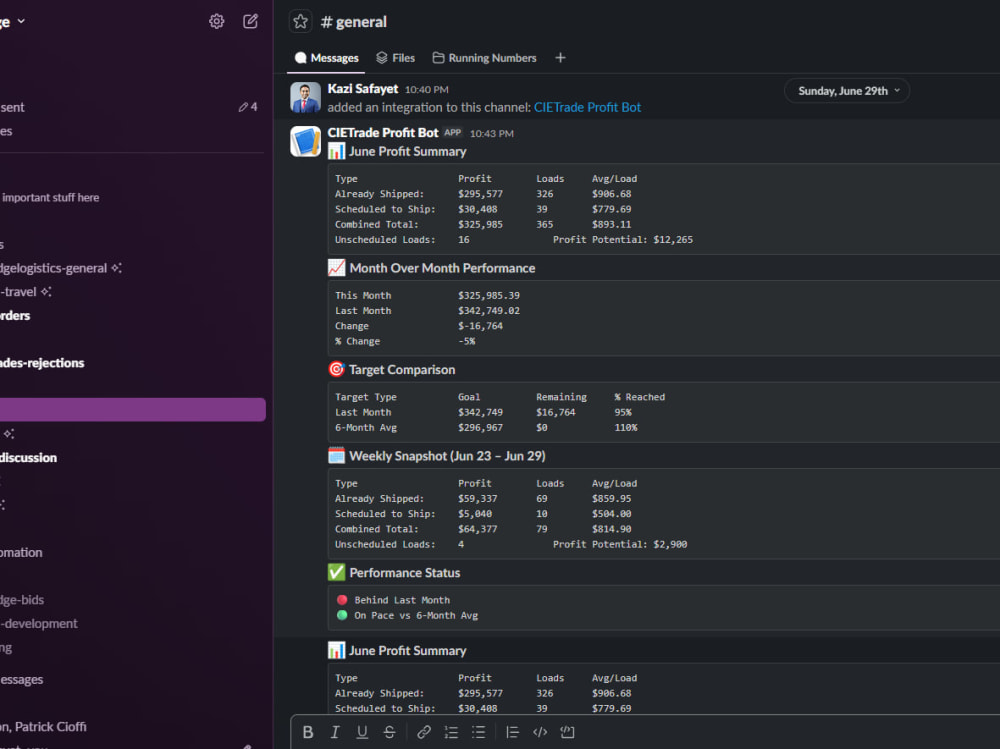Click the 110% reached value
This screenshot has height=749, width=1000.
click(626, 427)
